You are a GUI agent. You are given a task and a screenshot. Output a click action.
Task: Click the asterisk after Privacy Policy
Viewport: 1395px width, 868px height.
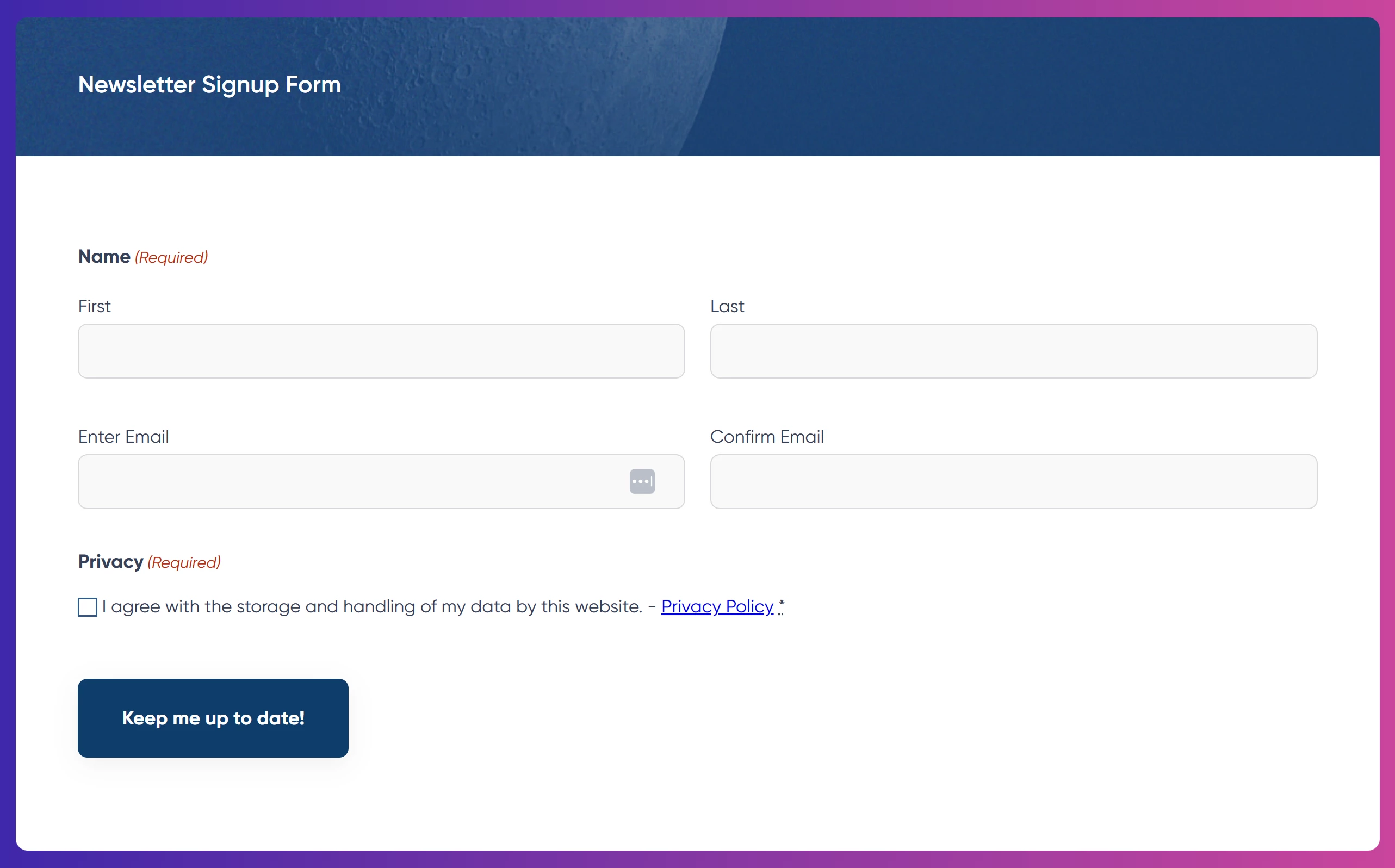click(782, 604)
